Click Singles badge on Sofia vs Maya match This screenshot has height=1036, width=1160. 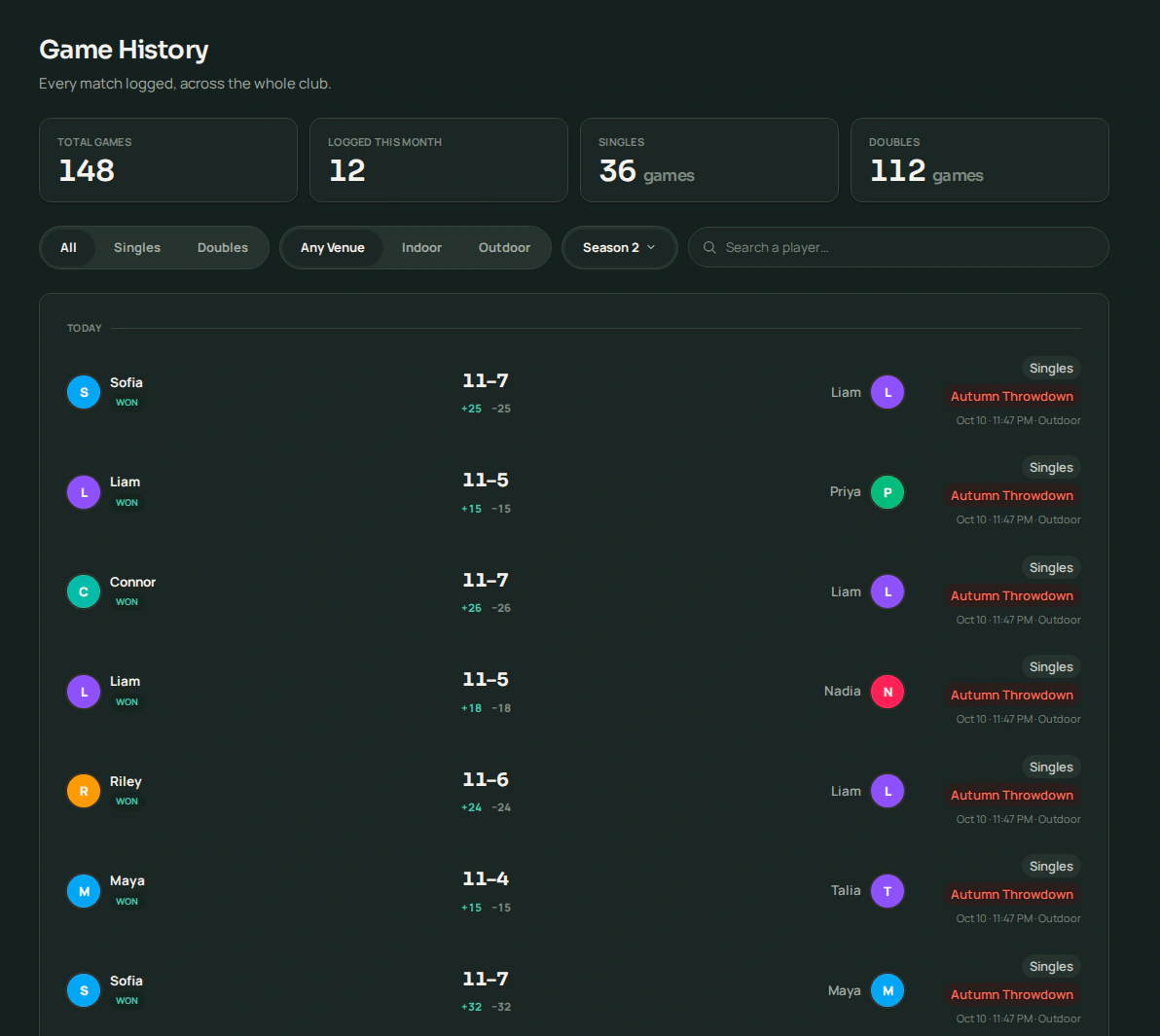point(1050,967)
